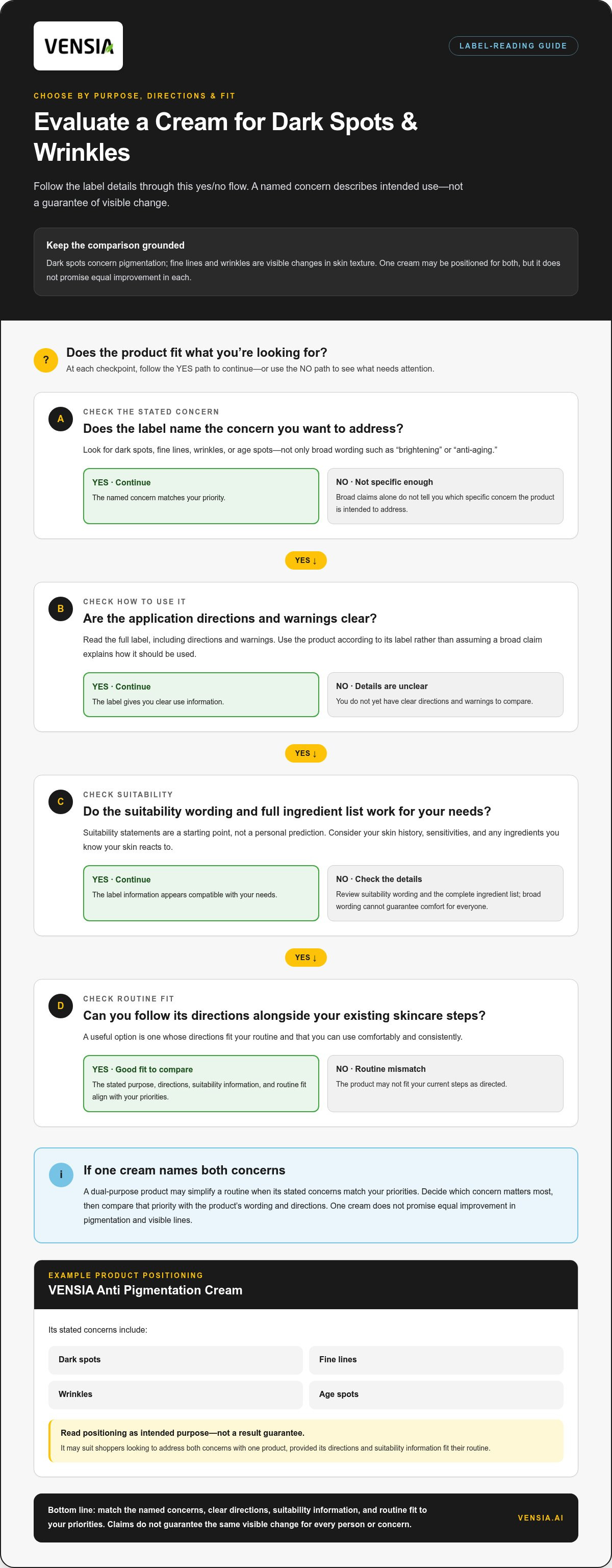Click the YES arrow below step A
612x1568 pixels.
click(x=305, y=560)
